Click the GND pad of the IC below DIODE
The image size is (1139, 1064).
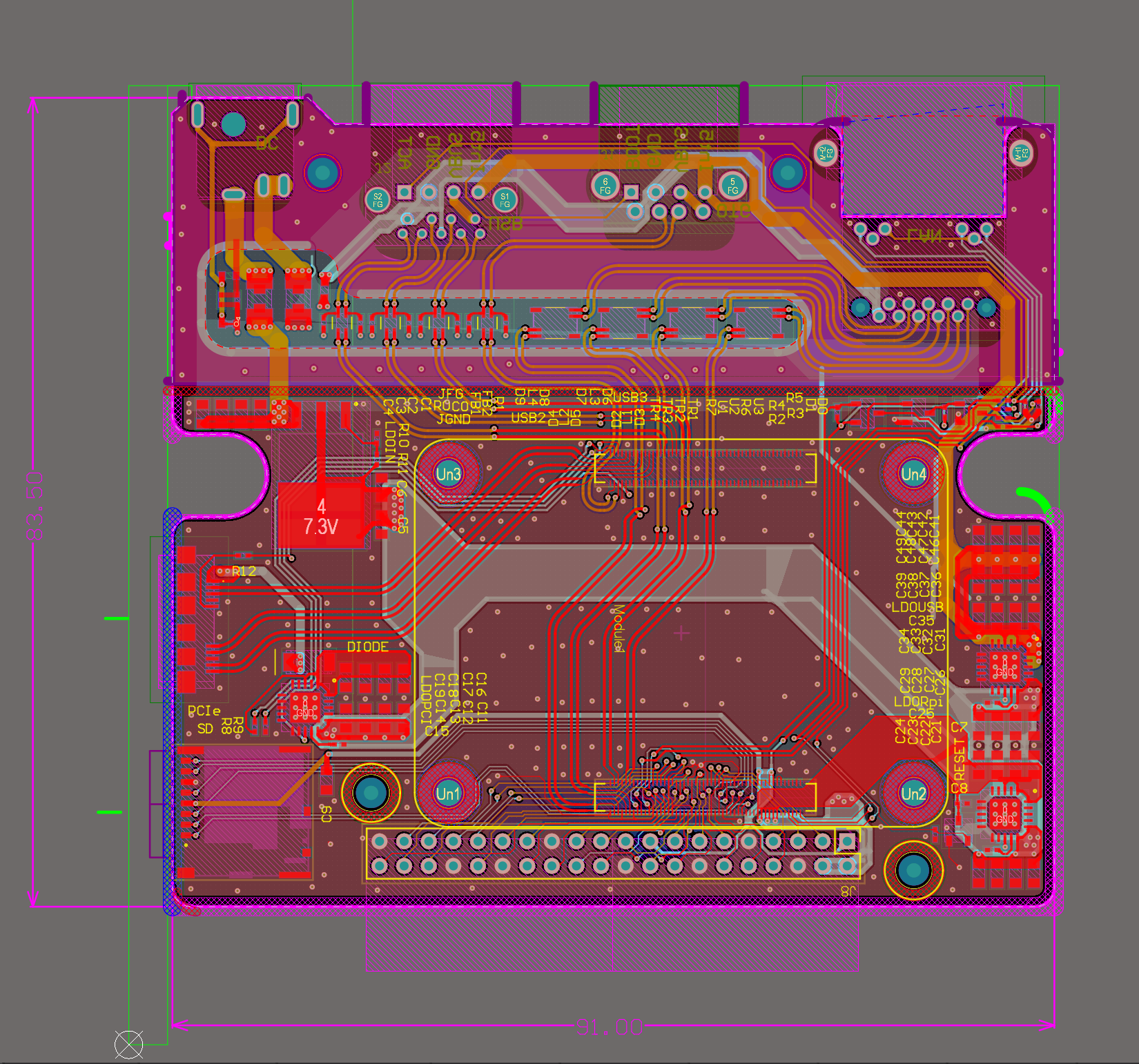304,707
